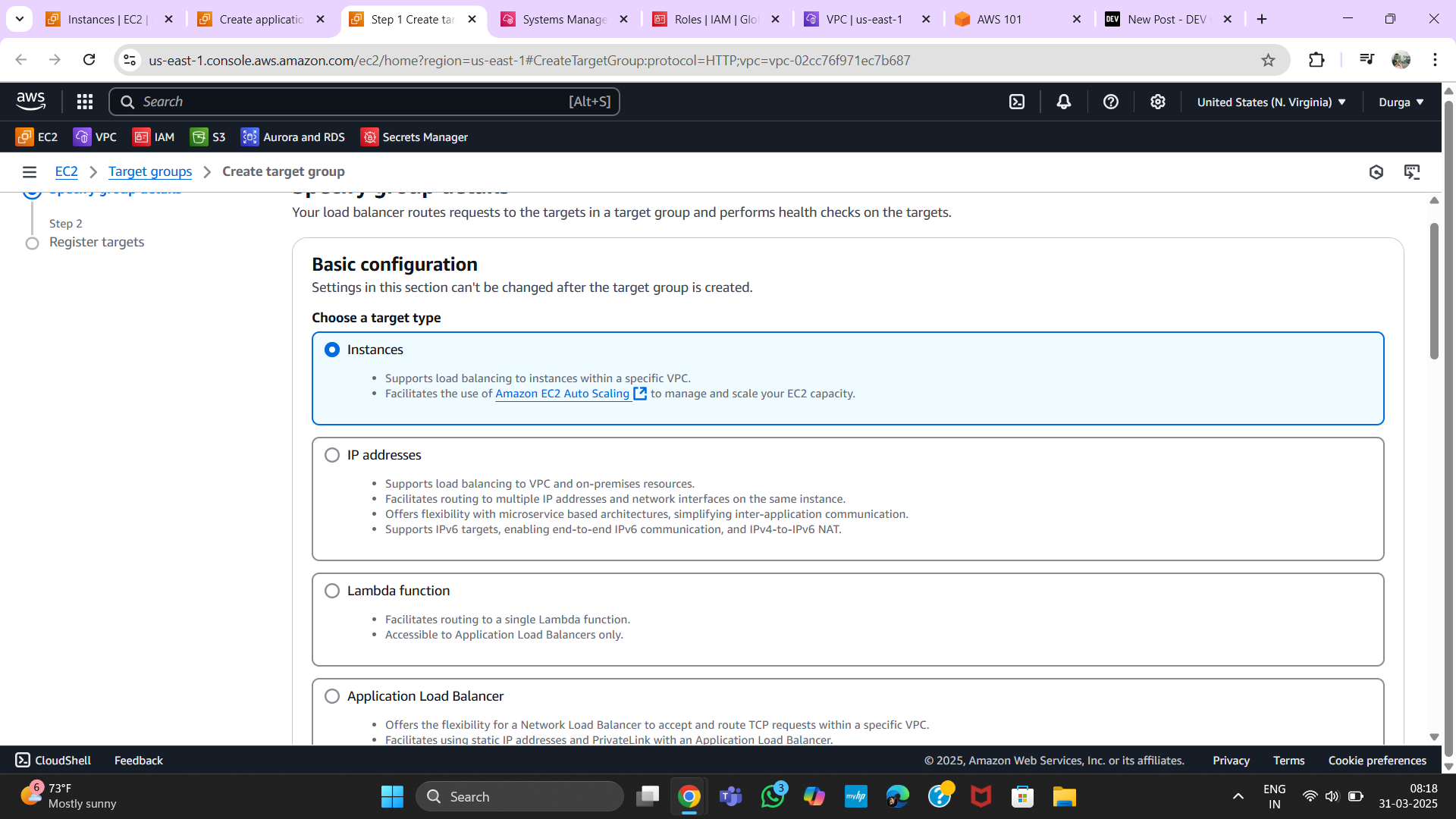Viewport: 1456px width, 819px height.
Task: Click the Feedback link in the footer
Action: [x=139, y=760]
